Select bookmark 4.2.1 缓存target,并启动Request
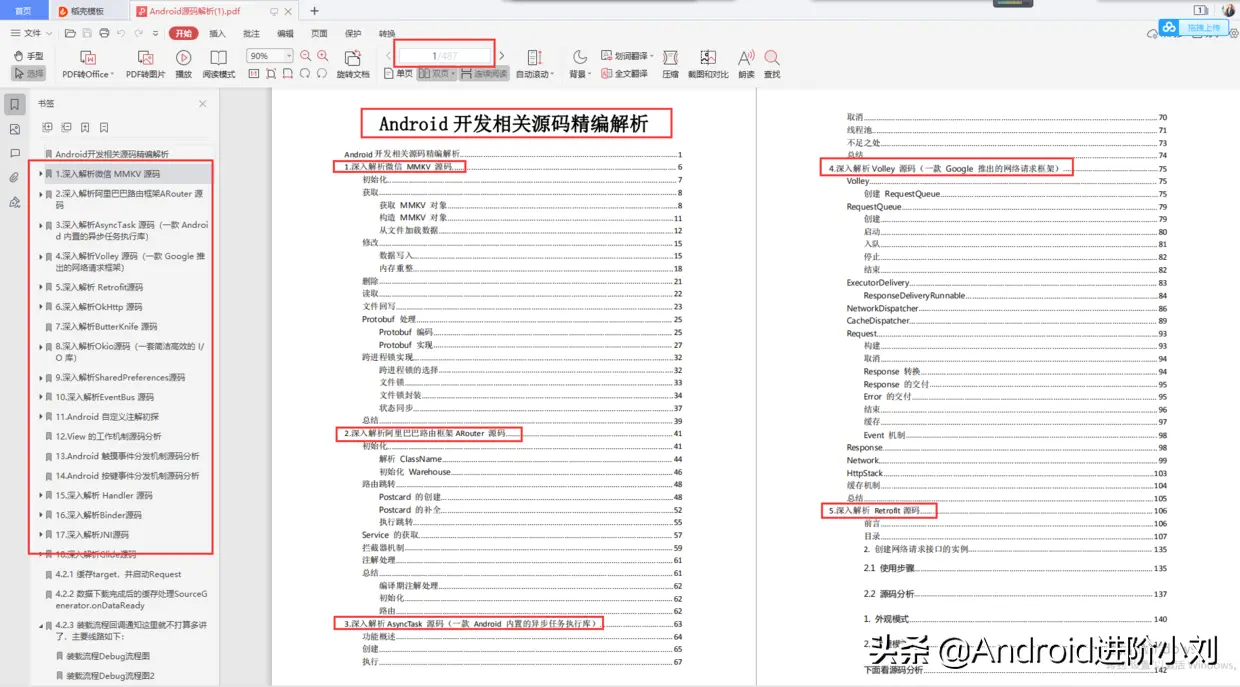The width and height of the screenshot is (1240, 687). [x=118, y=574]
